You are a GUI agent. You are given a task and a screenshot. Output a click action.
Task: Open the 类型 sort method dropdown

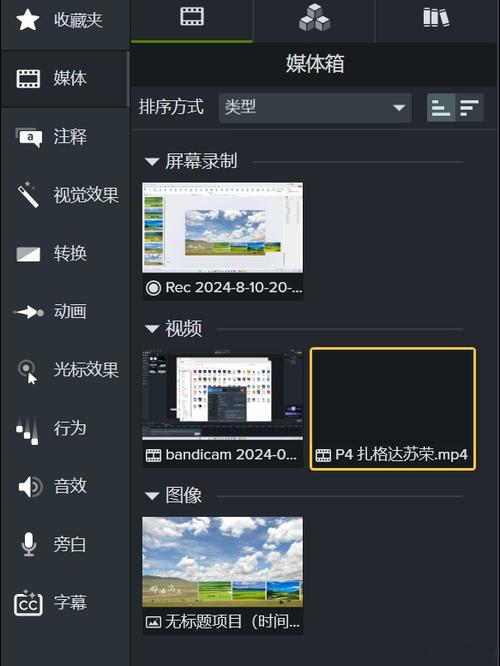pyautogui.click(x=315, y=108)
